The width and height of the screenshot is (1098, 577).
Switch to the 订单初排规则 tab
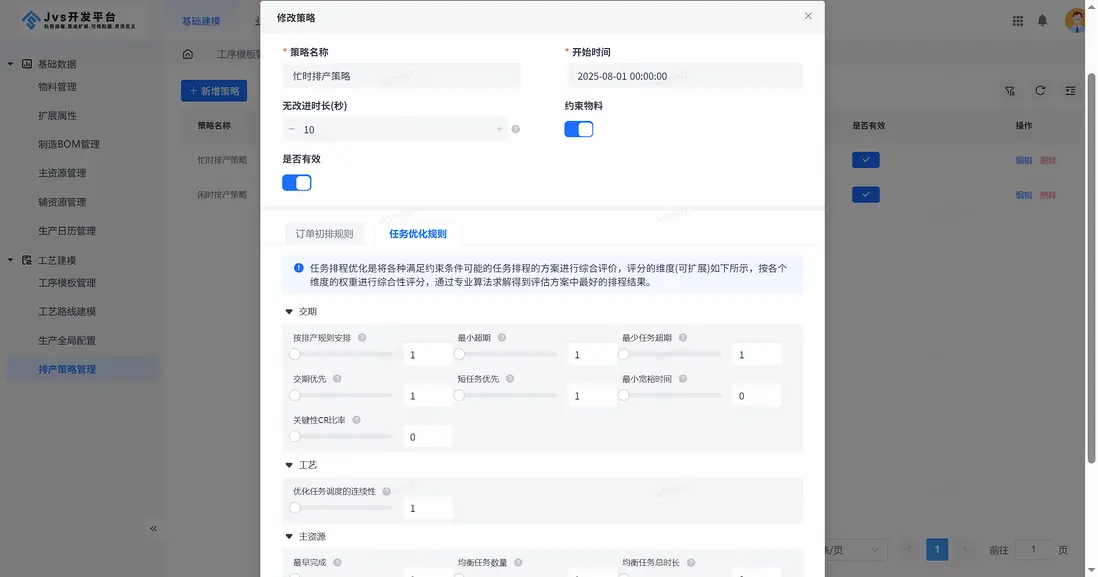(x=327, y=233)
